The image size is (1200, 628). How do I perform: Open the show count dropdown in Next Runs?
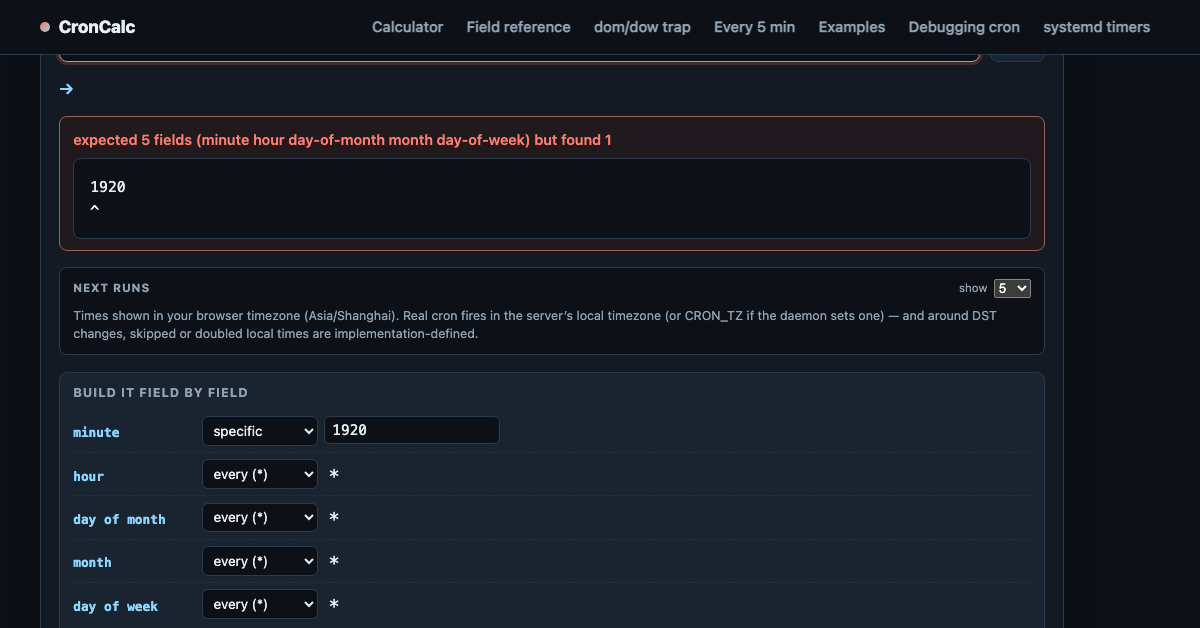(x=1012, y=288)
